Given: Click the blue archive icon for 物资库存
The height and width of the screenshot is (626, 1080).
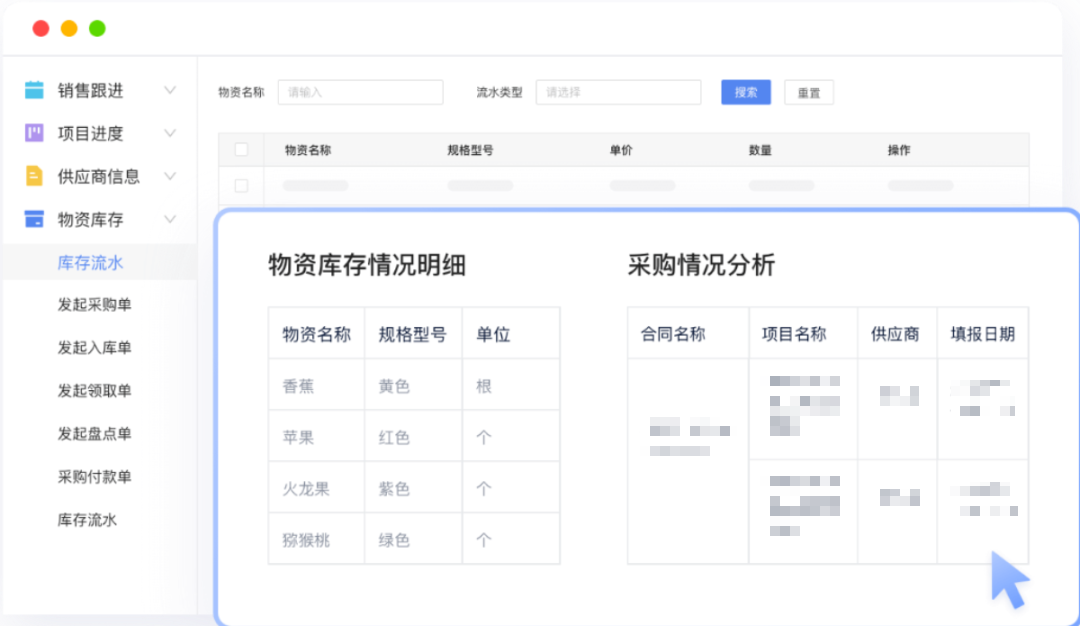Looking at the screenshot, I should pyautogui.click(x=34, y=219).
